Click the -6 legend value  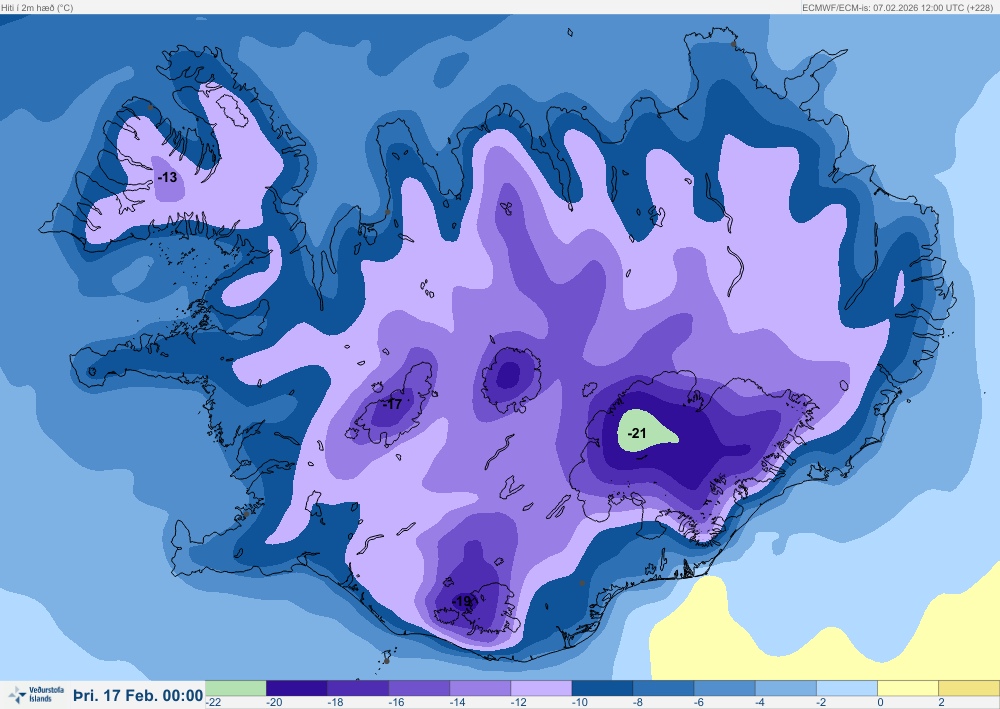tap(701, 703)
